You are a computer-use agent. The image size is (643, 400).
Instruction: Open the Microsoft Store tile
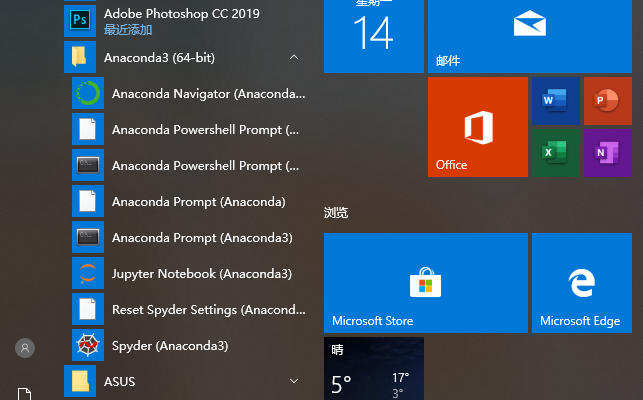(x=425, y=283)
